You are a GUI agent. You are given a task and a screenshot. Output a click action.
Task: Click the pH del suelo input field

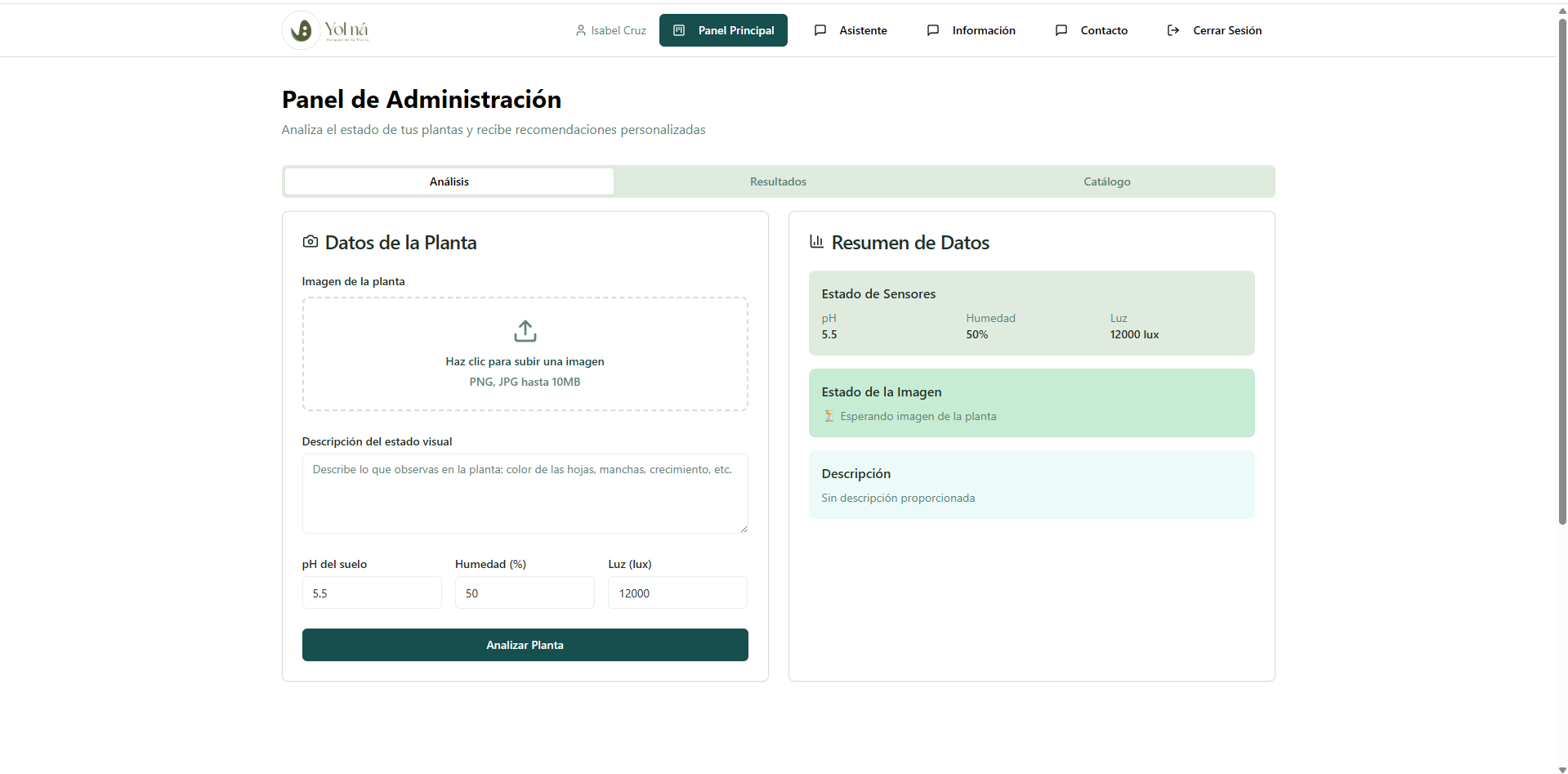click(372, 593)
